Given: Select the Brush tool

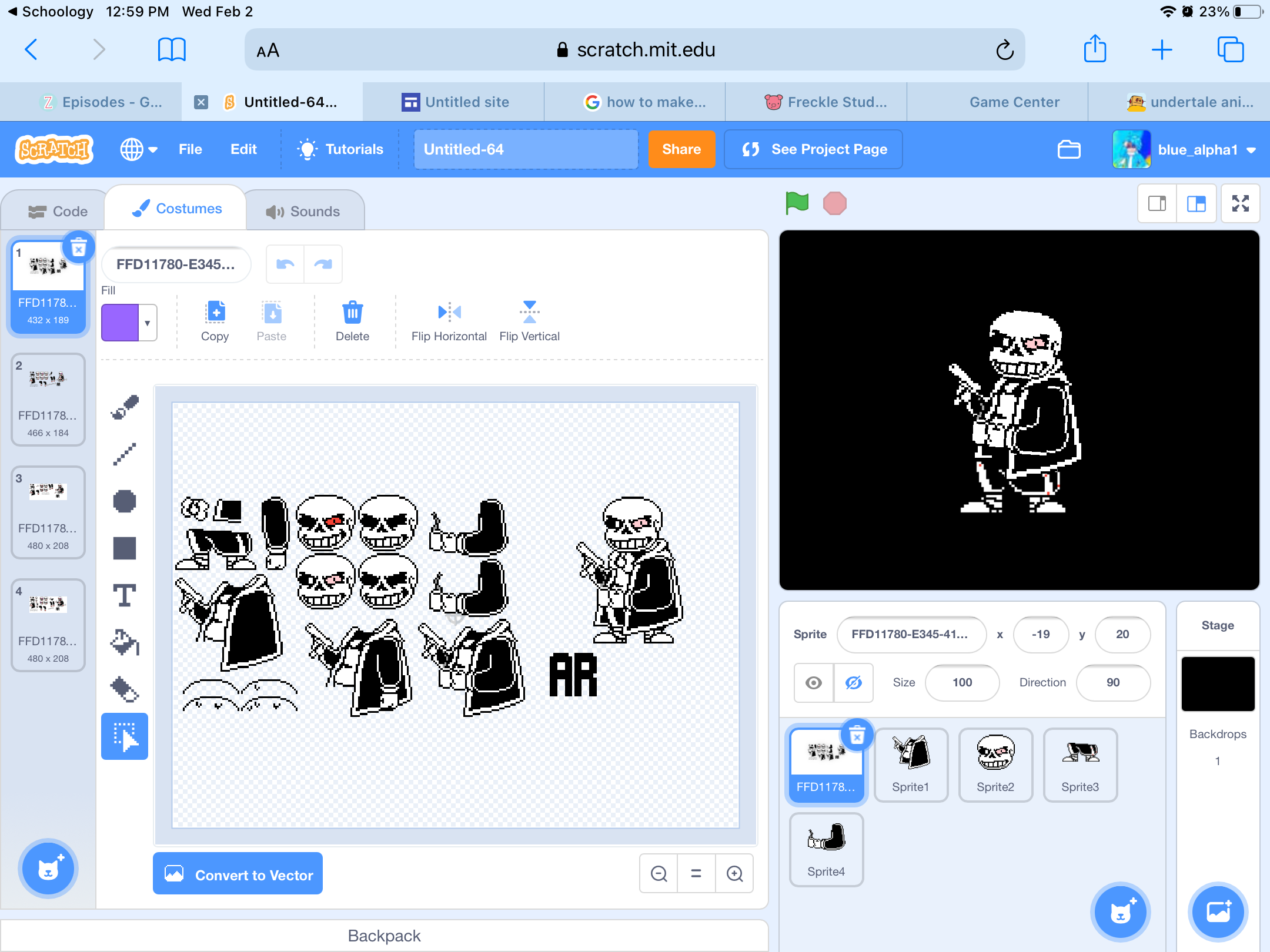Looking at the screenshot, I should tap(125, 406).
